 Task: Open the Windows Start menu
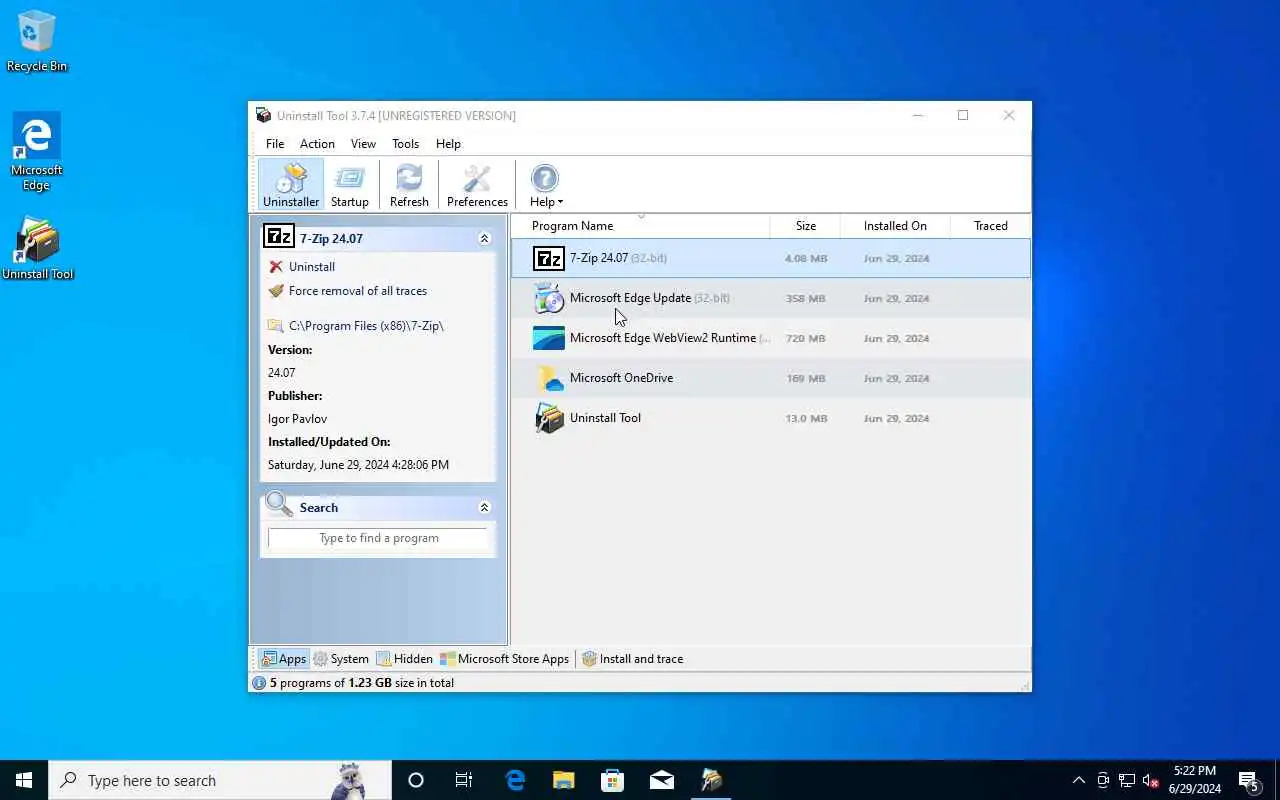pyautogui.click(x=24, y=780)
